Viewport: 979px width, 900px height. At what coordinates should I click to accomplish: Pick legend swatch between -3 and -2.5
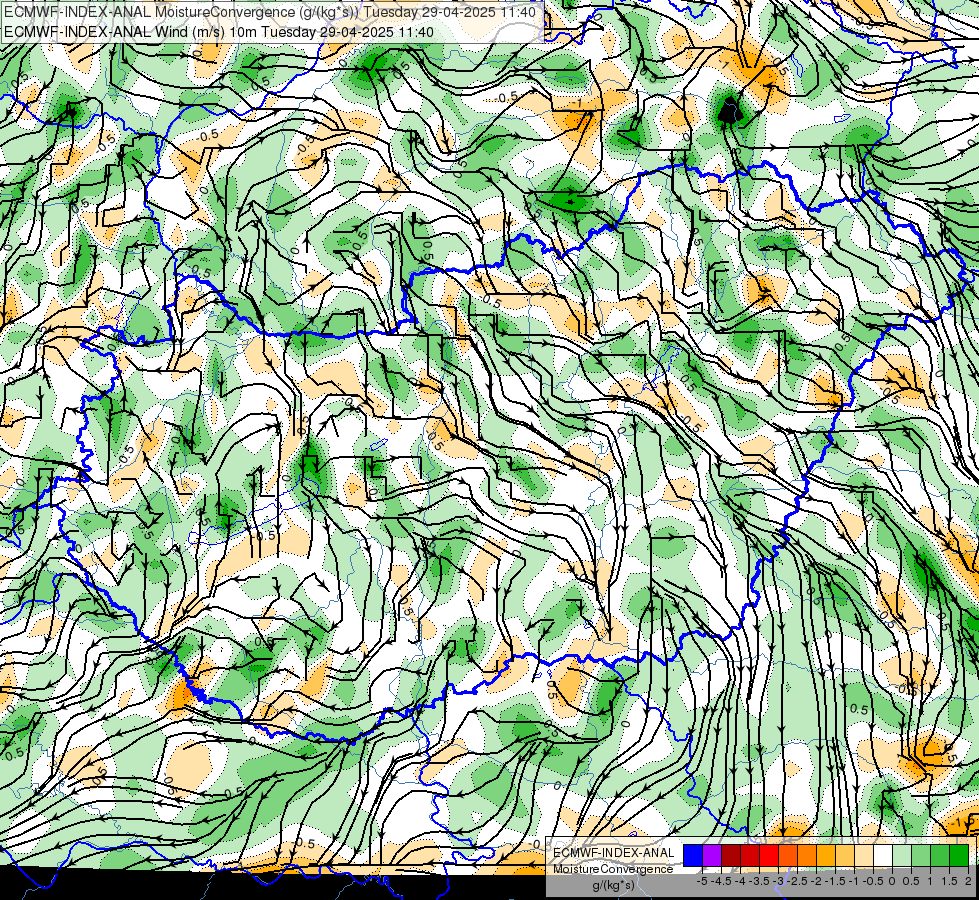[x=788, y=855]
